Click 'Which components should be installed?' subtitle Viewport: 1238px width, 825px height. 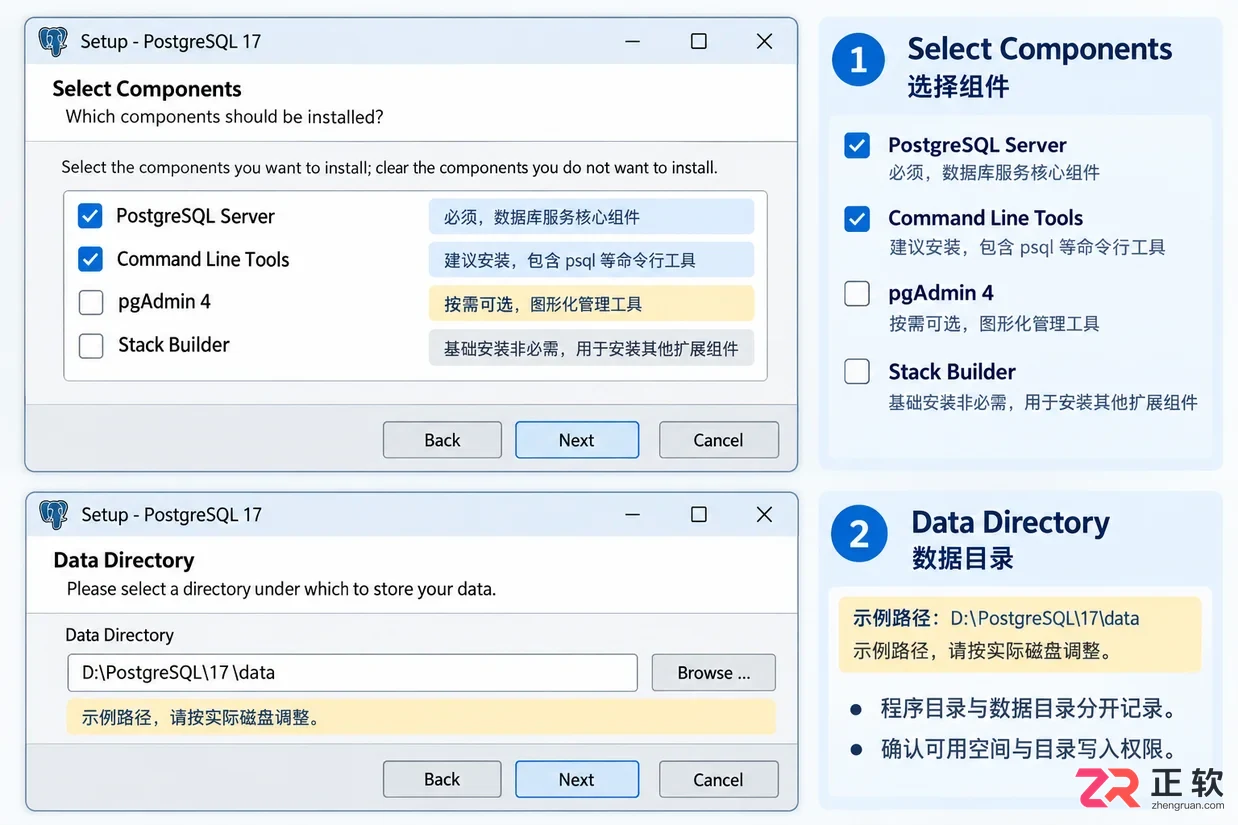pyautogui.click(x=224, y=117)
